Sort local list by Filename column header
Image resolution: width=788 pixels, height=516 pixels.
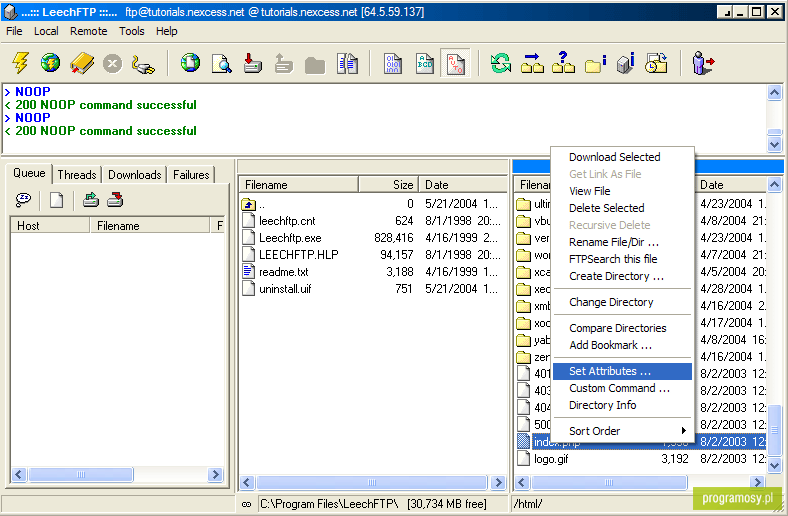click(x=299, y=185)
